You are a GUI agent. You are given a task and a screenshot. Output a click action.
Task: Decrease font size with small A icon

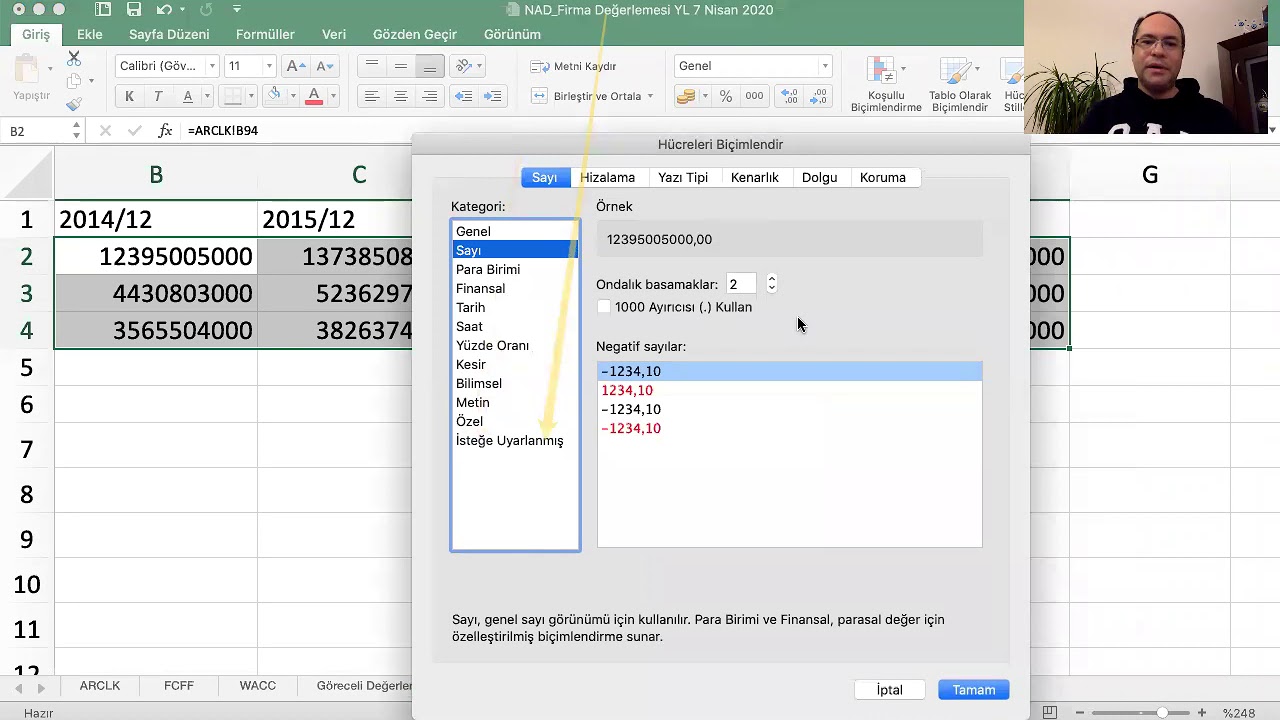pyautogui.click(x=323, y=66)
